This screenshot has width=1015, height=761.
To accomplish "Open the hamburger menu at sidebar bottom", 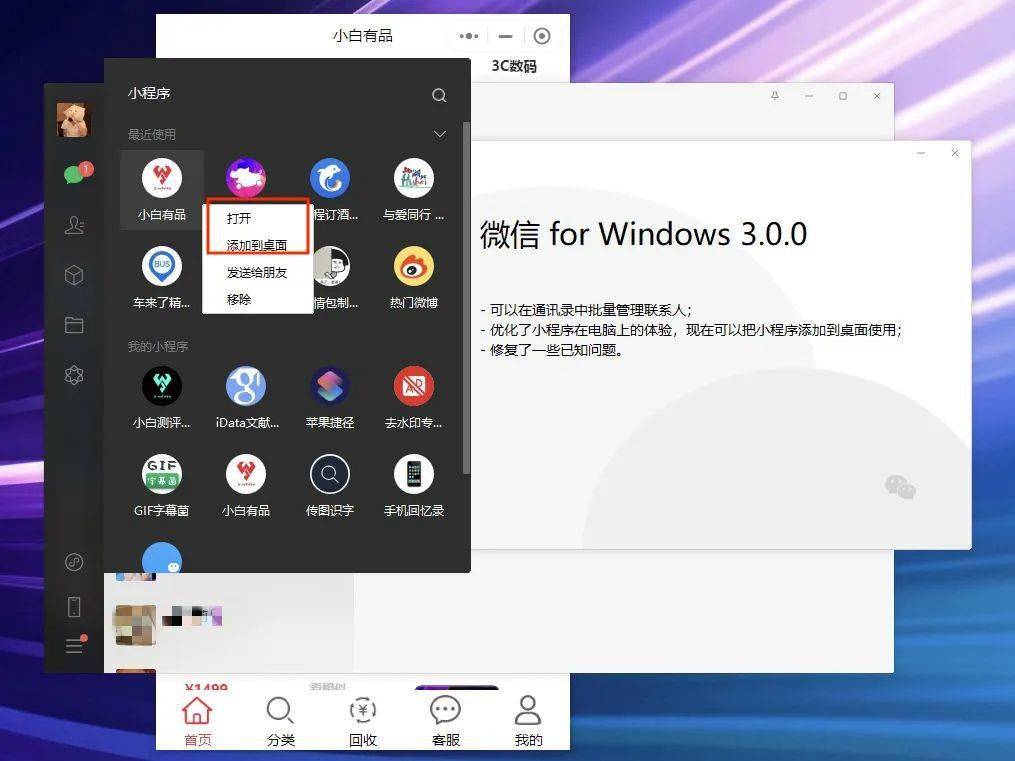I will tap(74, 645).
